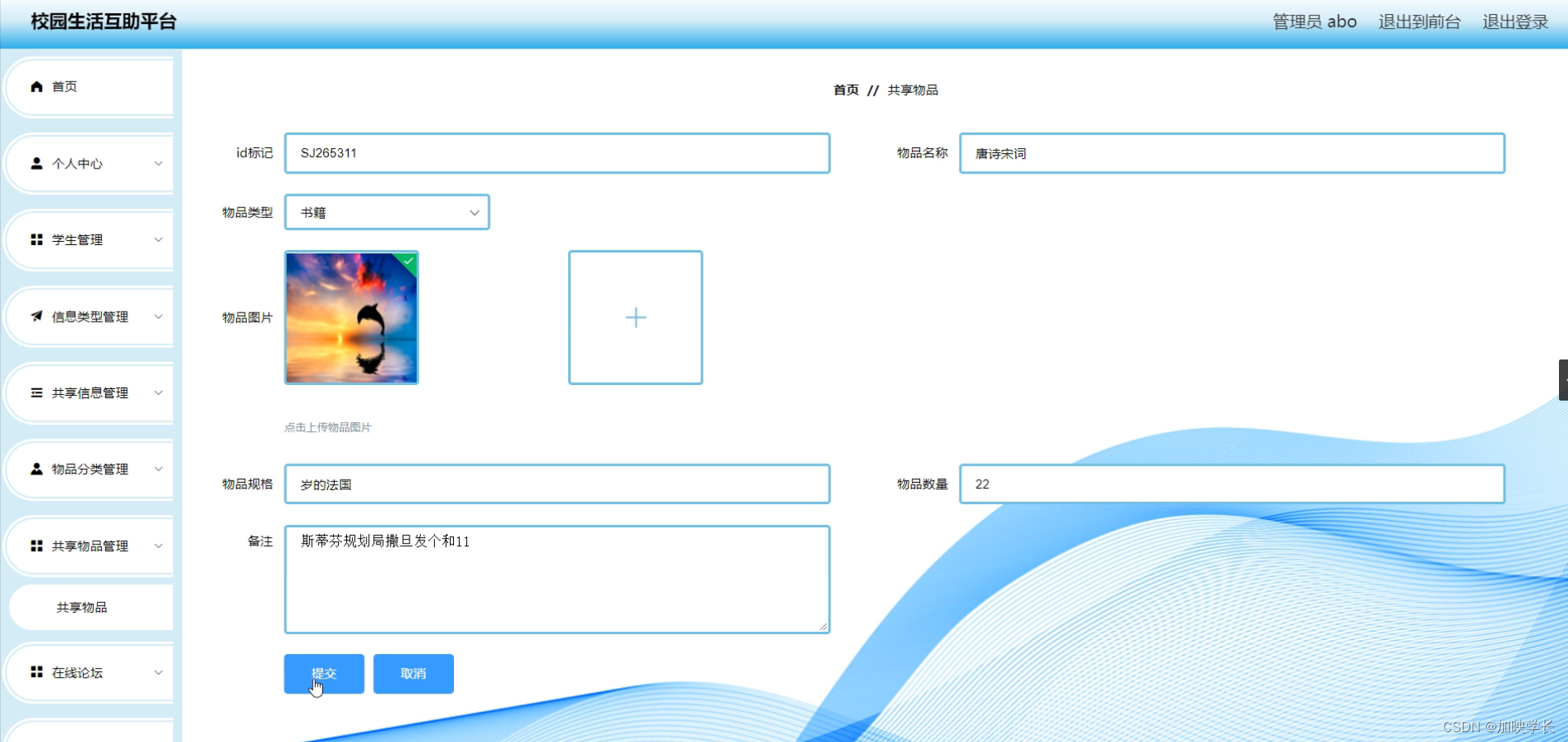The width and height of the screenshot is (1568, 742).
Task: Click the list icon beside 共享信息管理
Action: point(35,392)
